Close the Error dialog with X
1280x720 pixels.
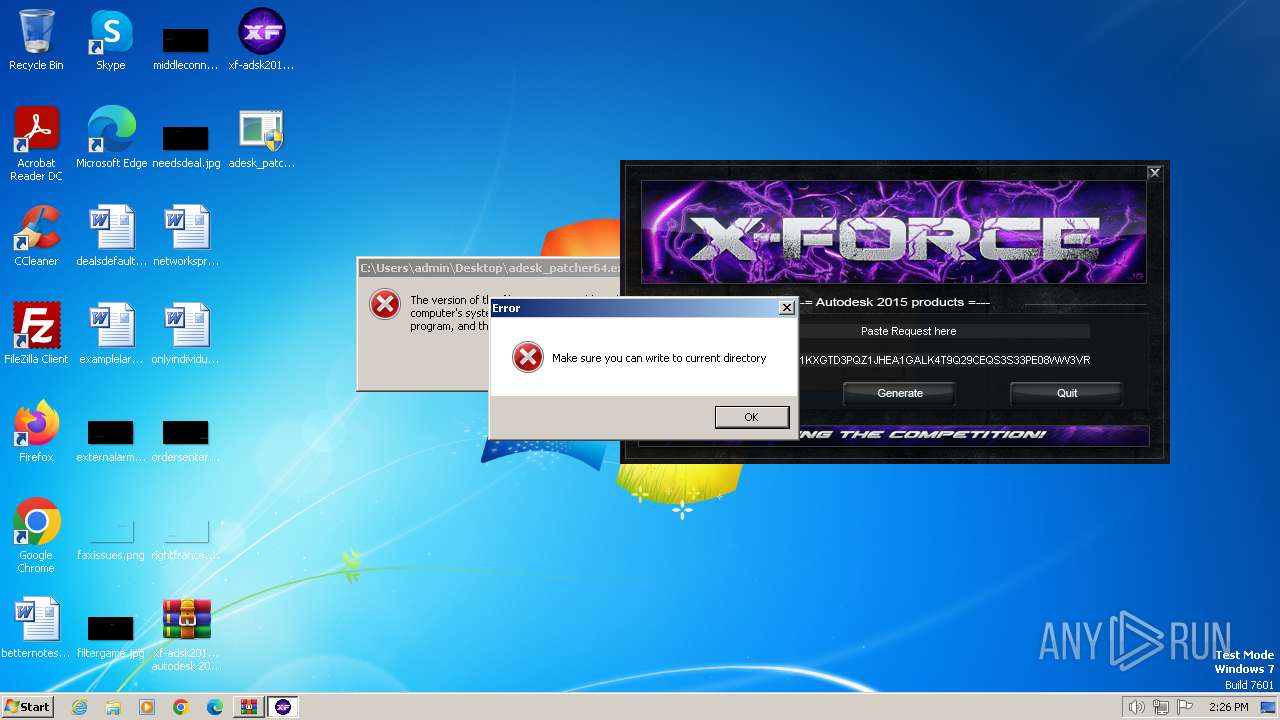786,308
